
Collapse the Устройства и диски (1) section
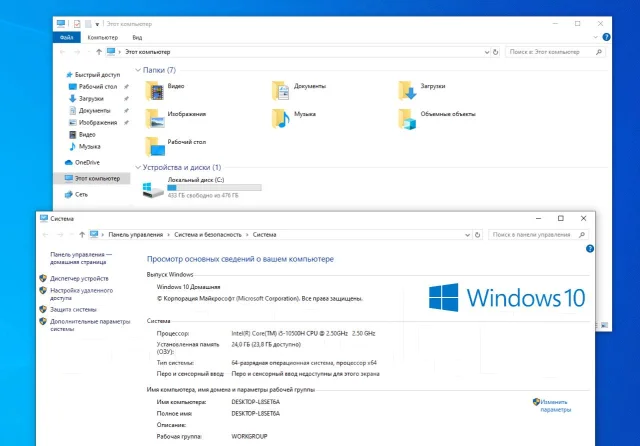(x=138, y=167)
